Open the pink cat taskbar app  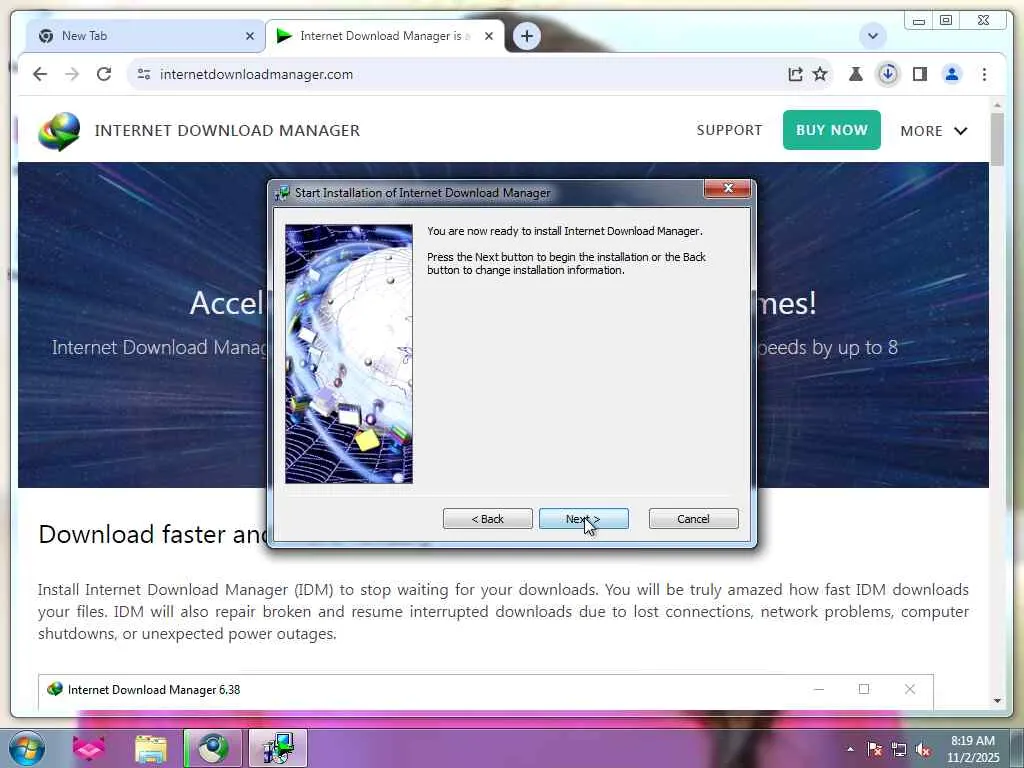point(89,748)
